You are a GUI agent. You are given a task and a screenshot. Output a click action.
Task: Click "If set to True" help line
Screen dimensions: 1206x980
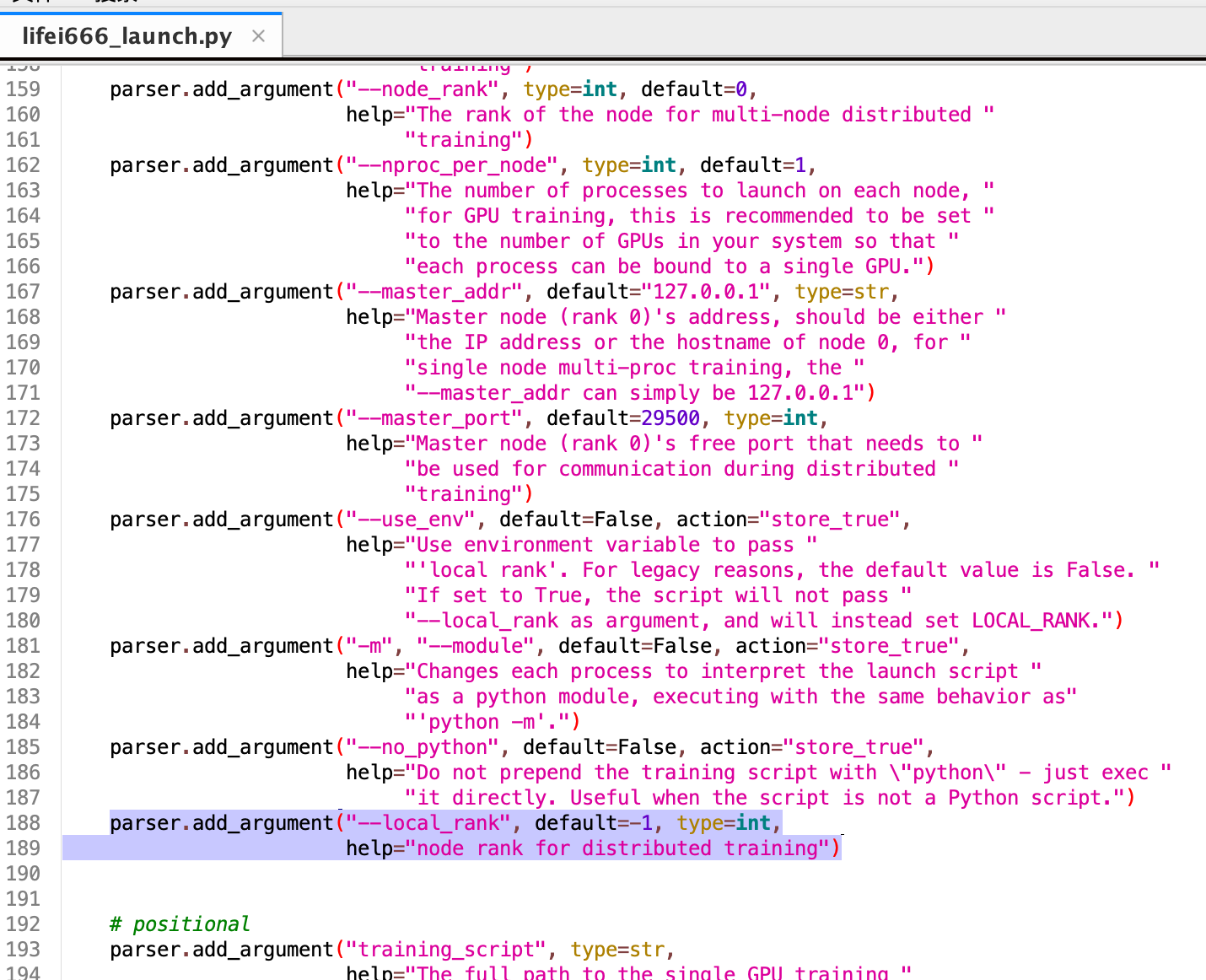[659, 595]
